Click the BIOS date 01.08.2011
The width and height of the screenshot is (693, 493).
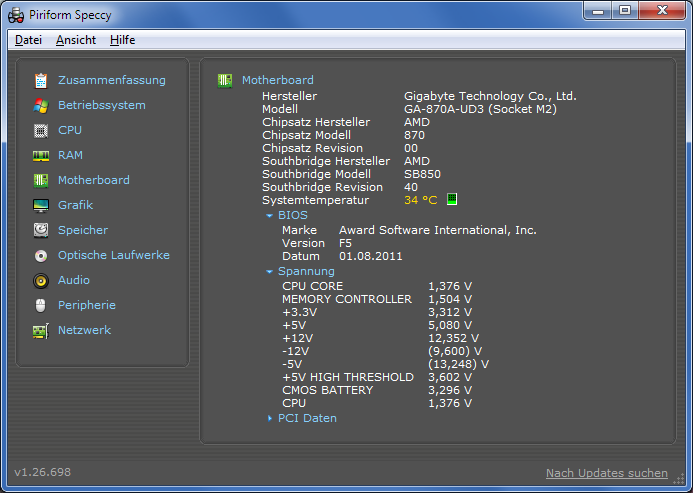point(370,256)
